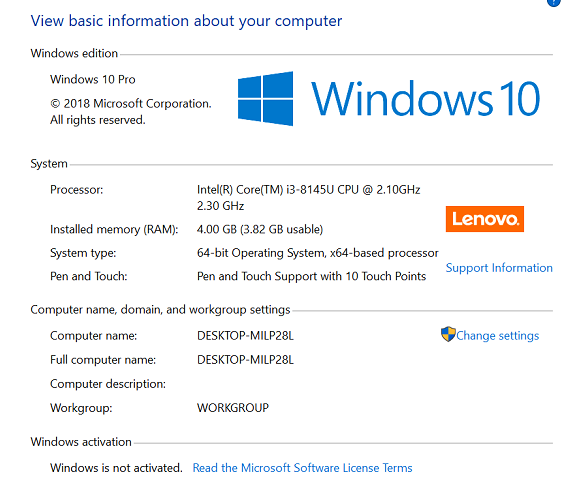Click the 4.00 GB installed memory value
The height and width of the screenshot is (485, 563).
click(x=260, y=229)
